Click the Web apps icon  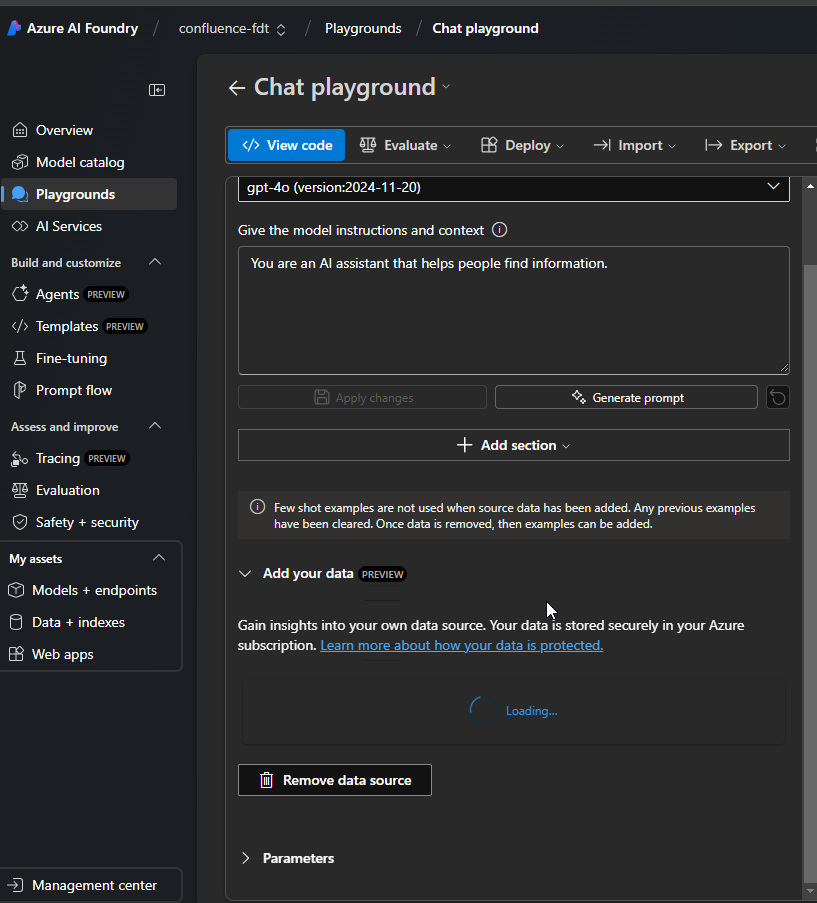[16, 654]
